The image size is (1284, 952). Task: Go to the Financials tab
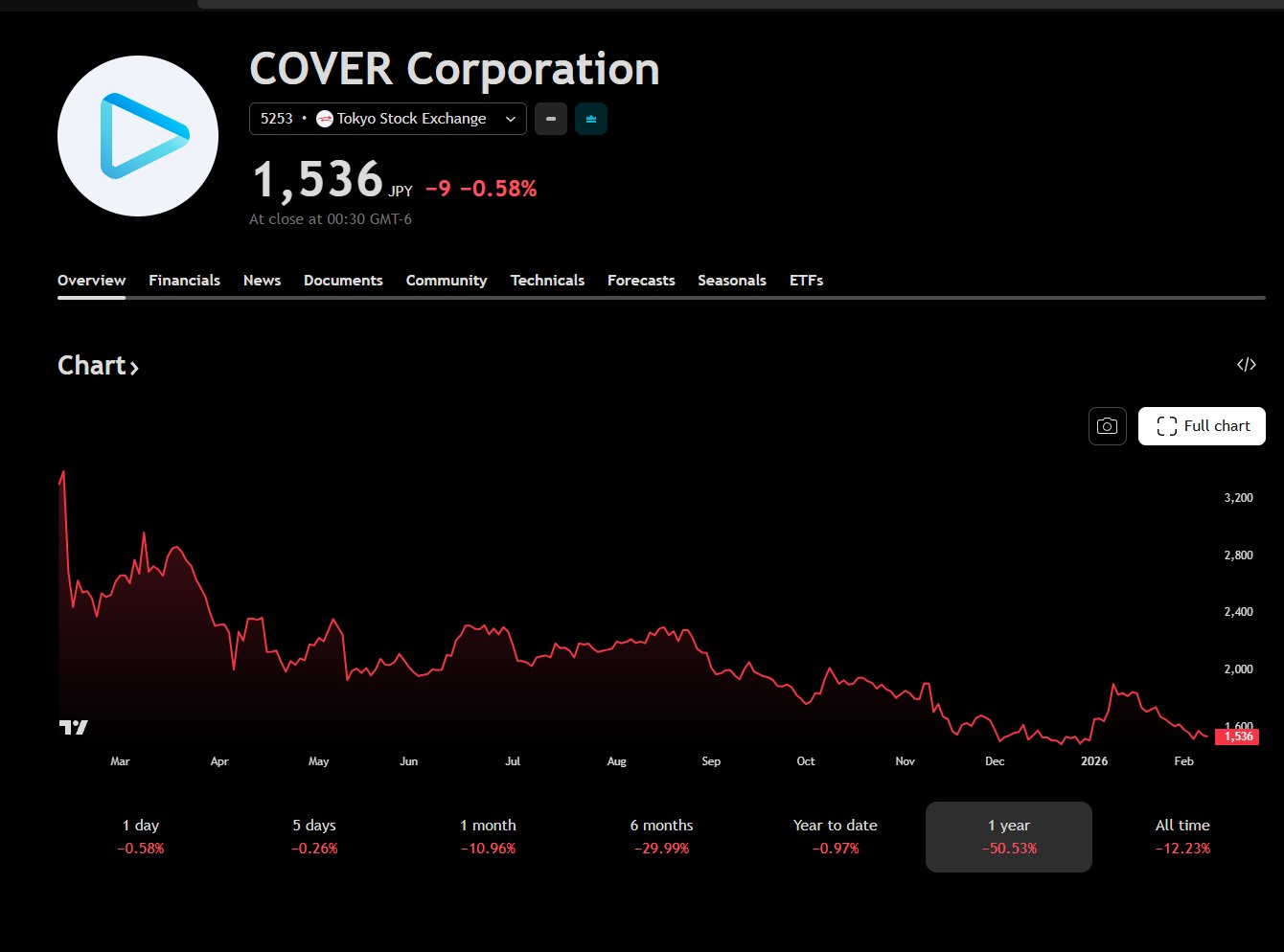(x=184, y=281)
